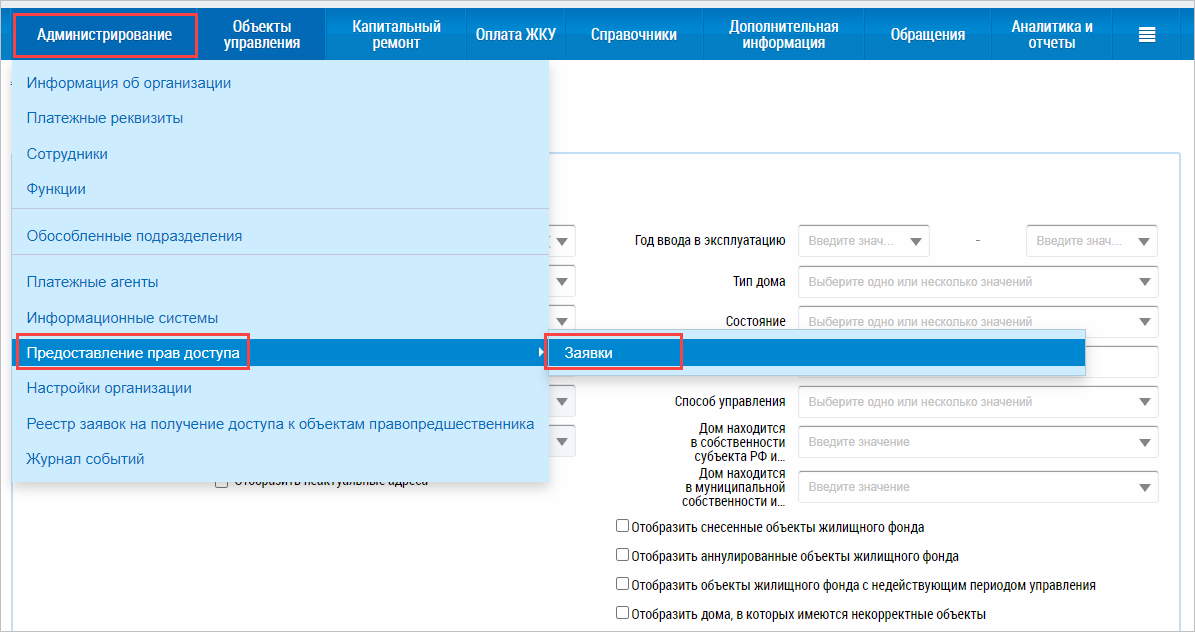This screenshot has width=1195, height=632.
Task: Check Отобразить аннулированные объекты жилищного фонда
Action: (623, 555)
